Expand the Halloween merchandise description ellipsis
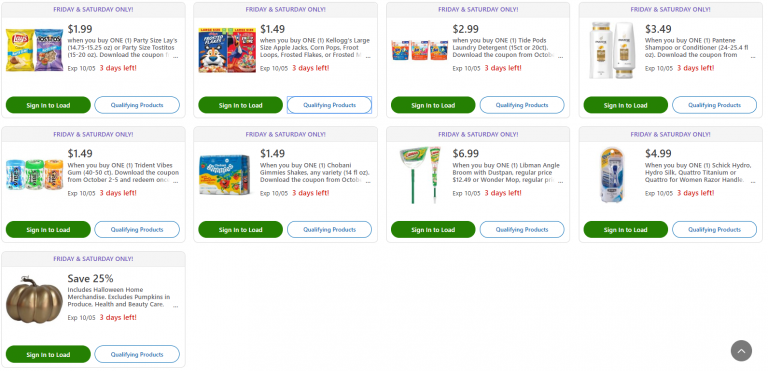This screenshot has height=371, width=768. click(175, 306)
